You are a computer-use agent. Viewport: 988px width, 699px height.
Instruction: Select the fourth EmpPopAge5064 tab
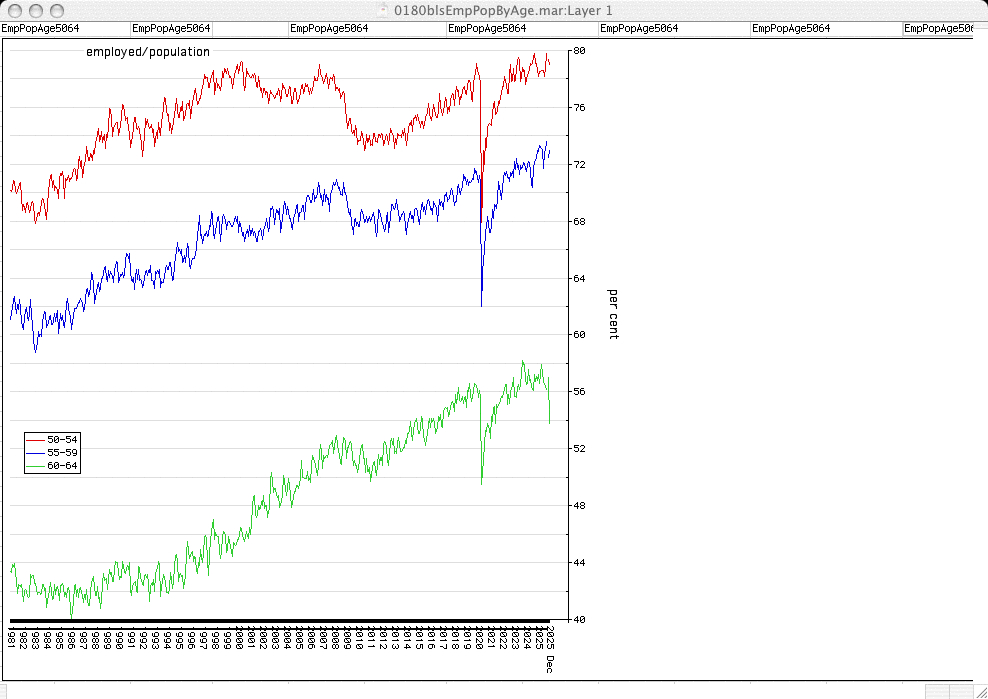click(x=488, y=29)
